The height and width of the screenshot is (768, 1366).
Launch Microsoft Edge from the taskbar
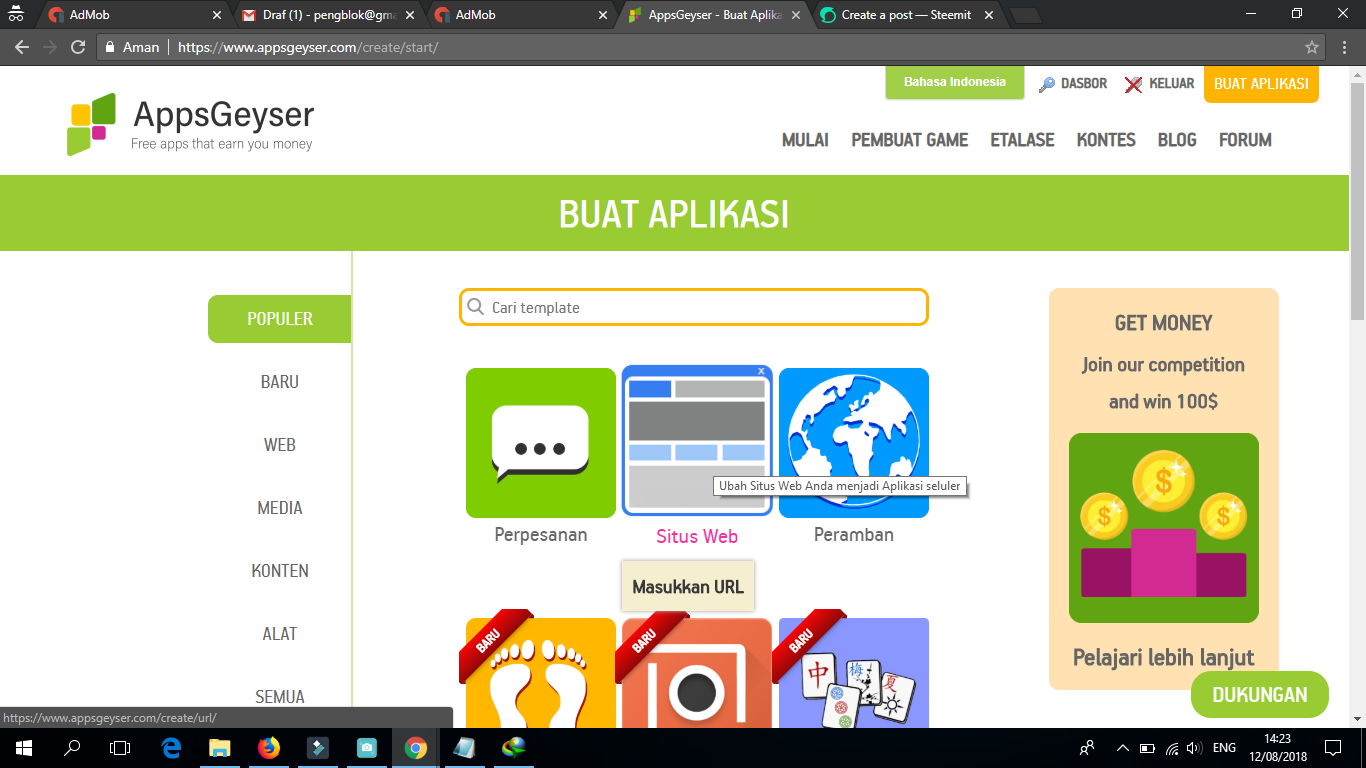pyautogui.click(x=171, y=747)
